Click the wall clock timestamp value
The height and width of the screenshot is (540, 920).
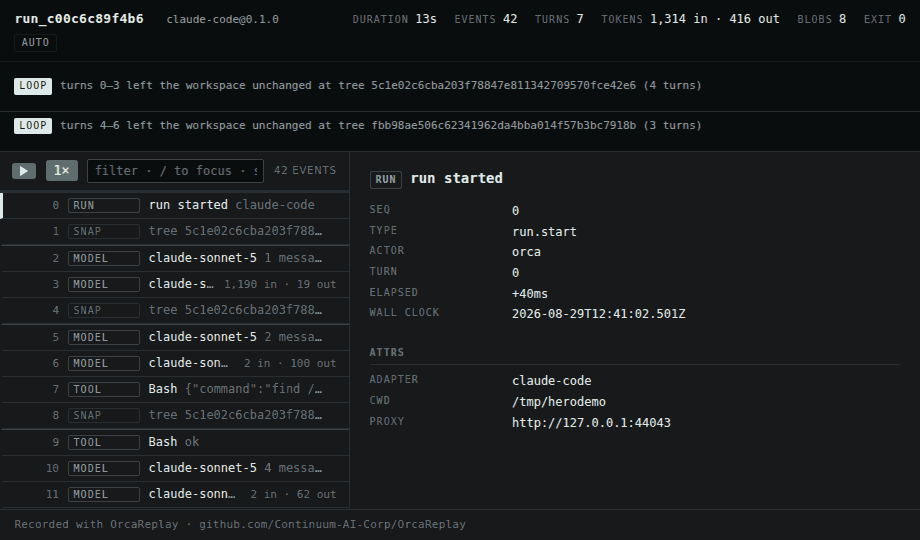point(598,314)
